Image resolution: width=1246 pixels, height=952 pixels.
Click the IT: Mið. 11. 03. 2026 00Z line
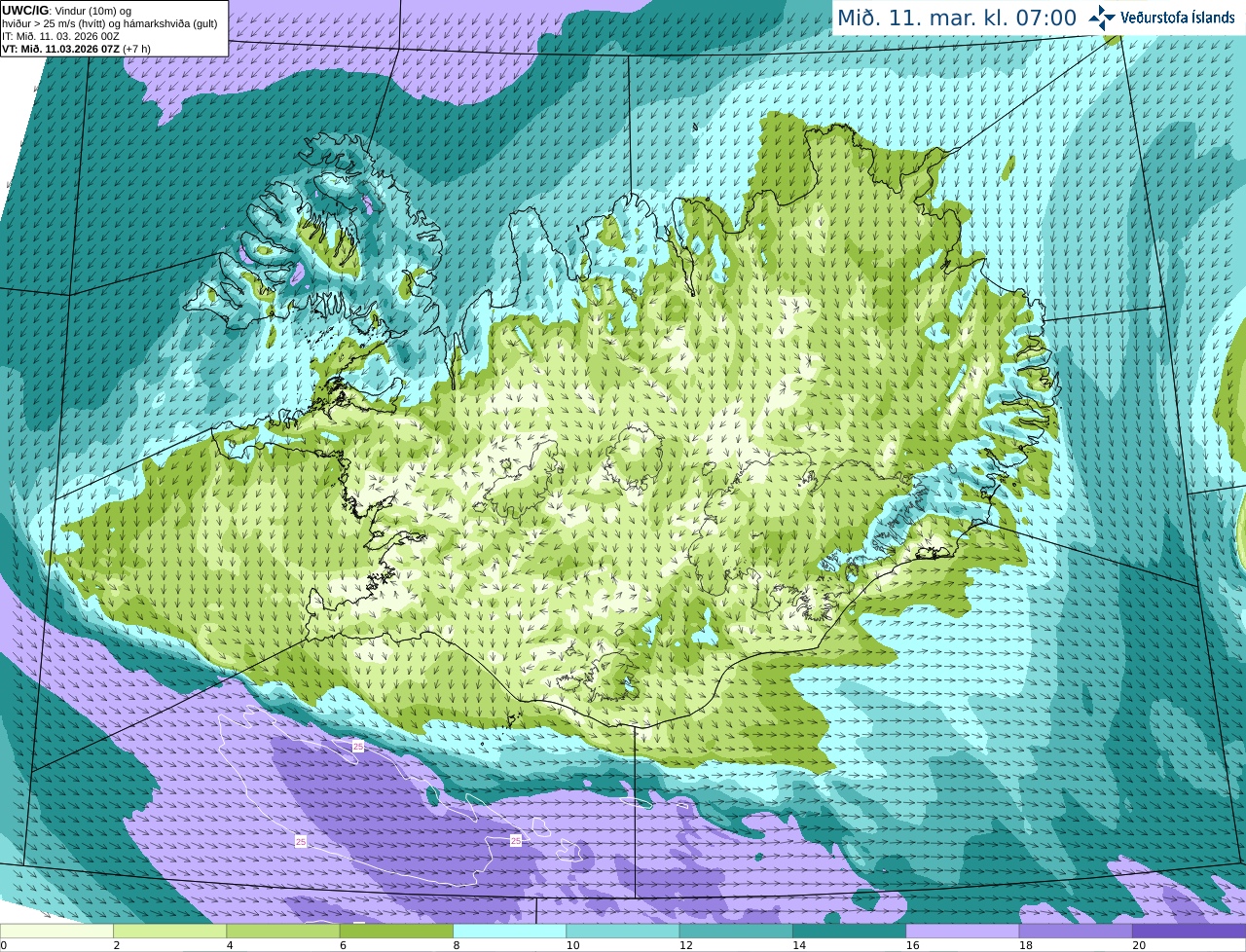[60, 36]
